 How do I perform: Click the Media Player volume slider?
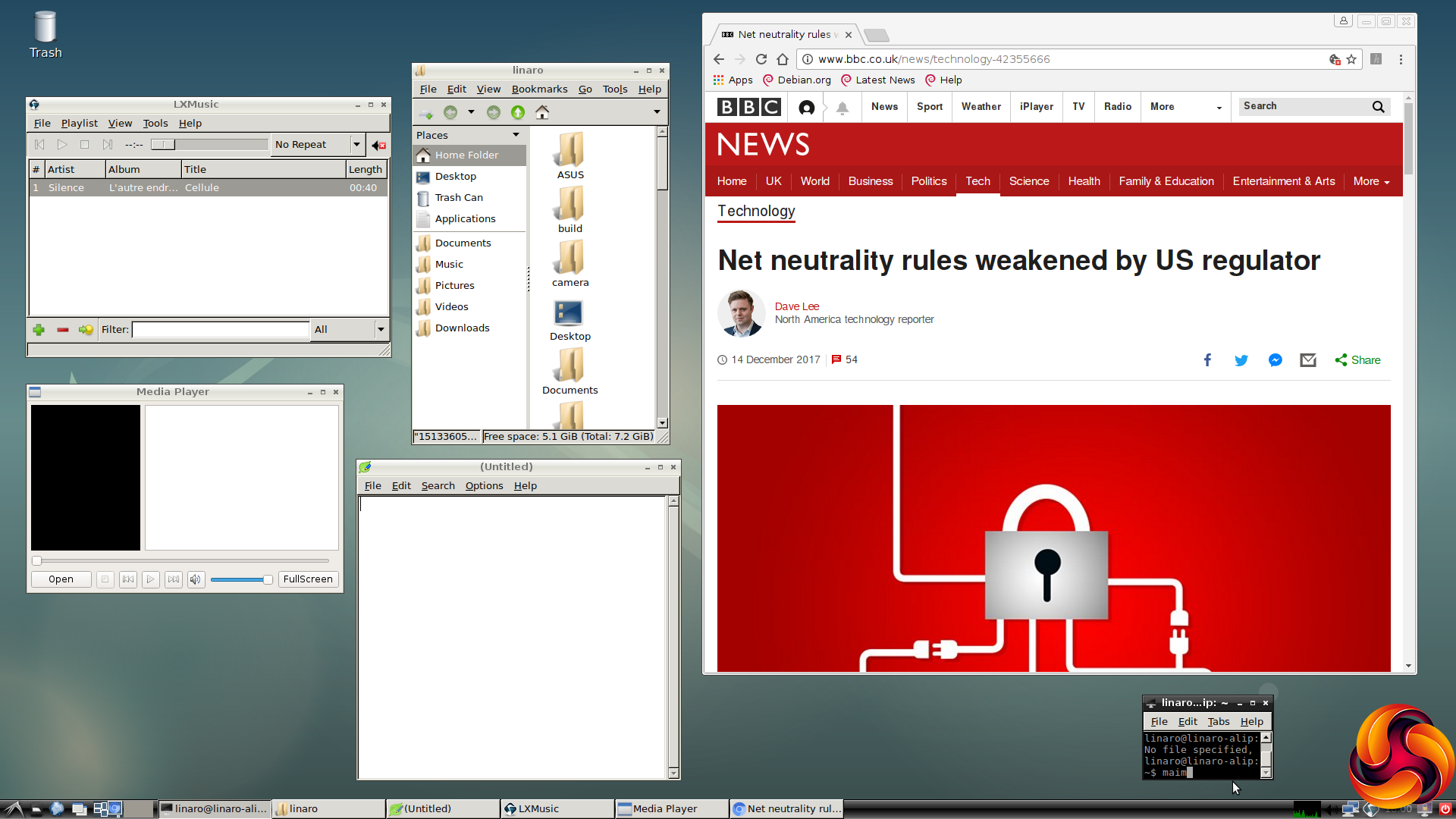click(x=241, y=579)
